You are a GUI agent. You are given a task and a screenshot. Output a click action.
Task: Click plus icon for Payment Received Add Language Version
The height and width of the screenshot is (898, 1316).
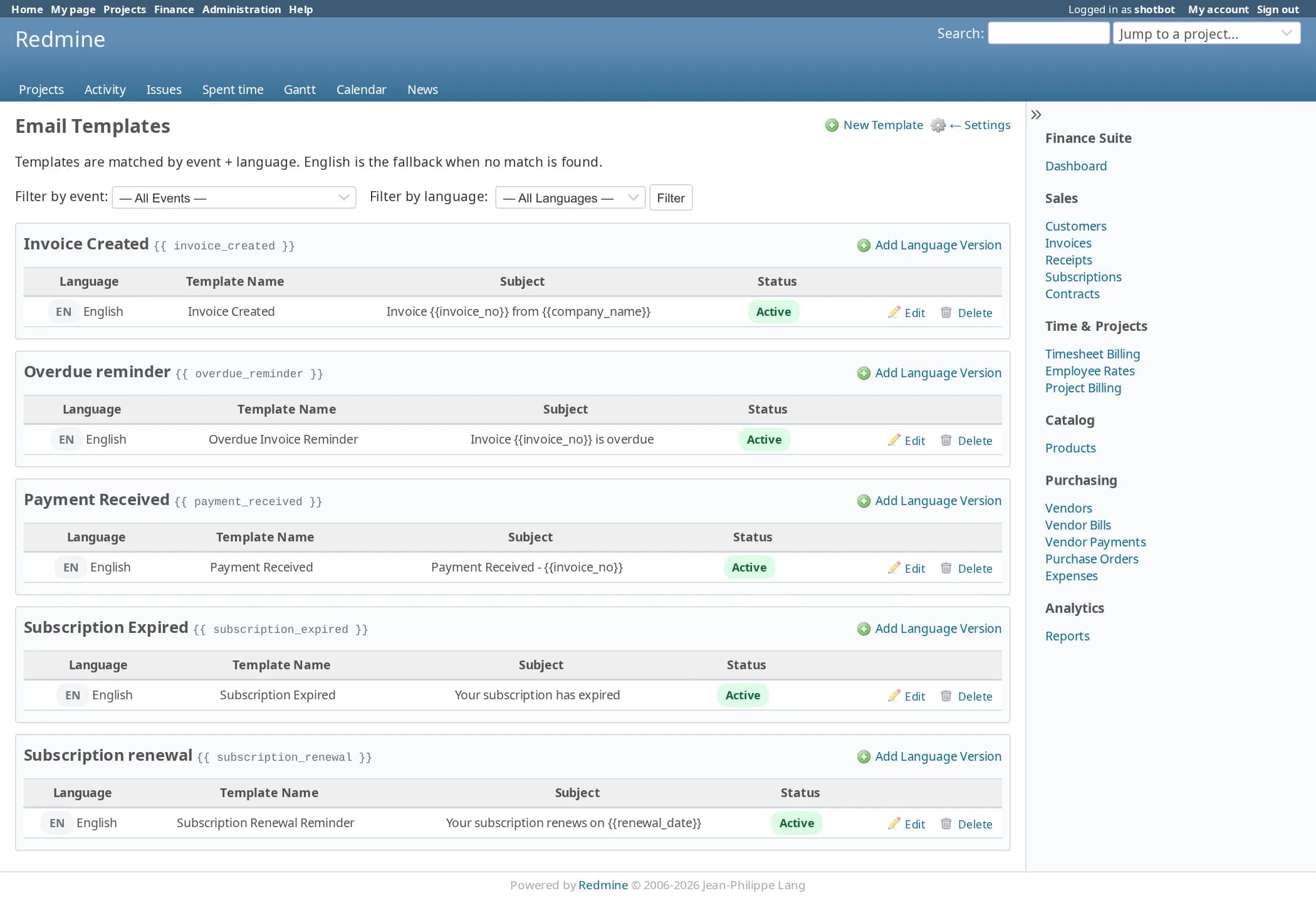pyautogui.click(x=864, y=501)
